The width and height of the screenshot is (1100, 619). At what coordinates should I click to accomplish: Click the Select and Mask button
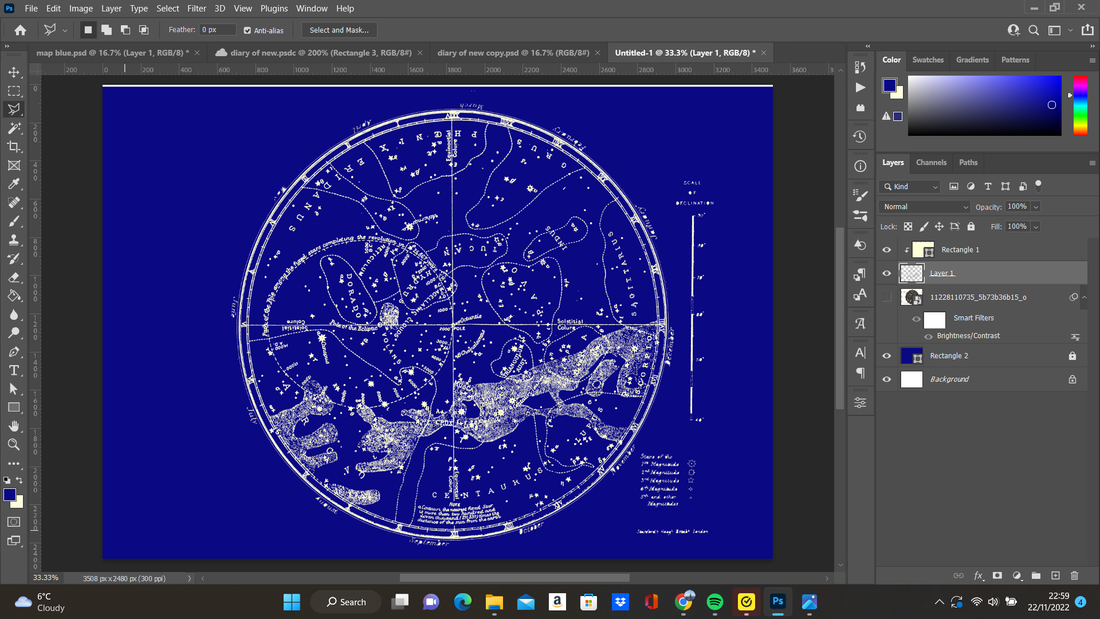coord(339,30)
